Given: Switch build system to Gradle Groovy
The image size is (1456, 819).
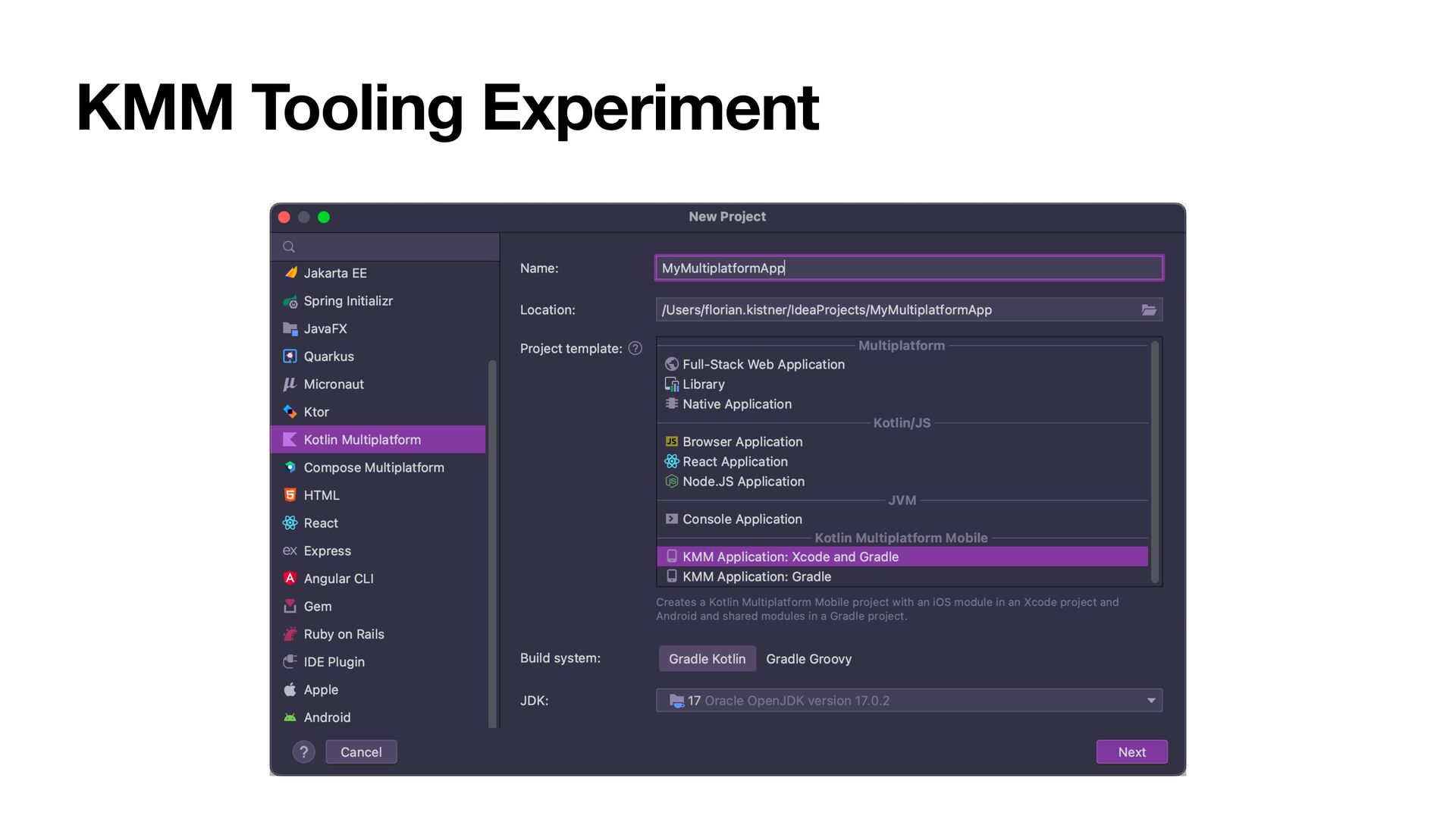Looking at the screenshot, I should (808, 659).
